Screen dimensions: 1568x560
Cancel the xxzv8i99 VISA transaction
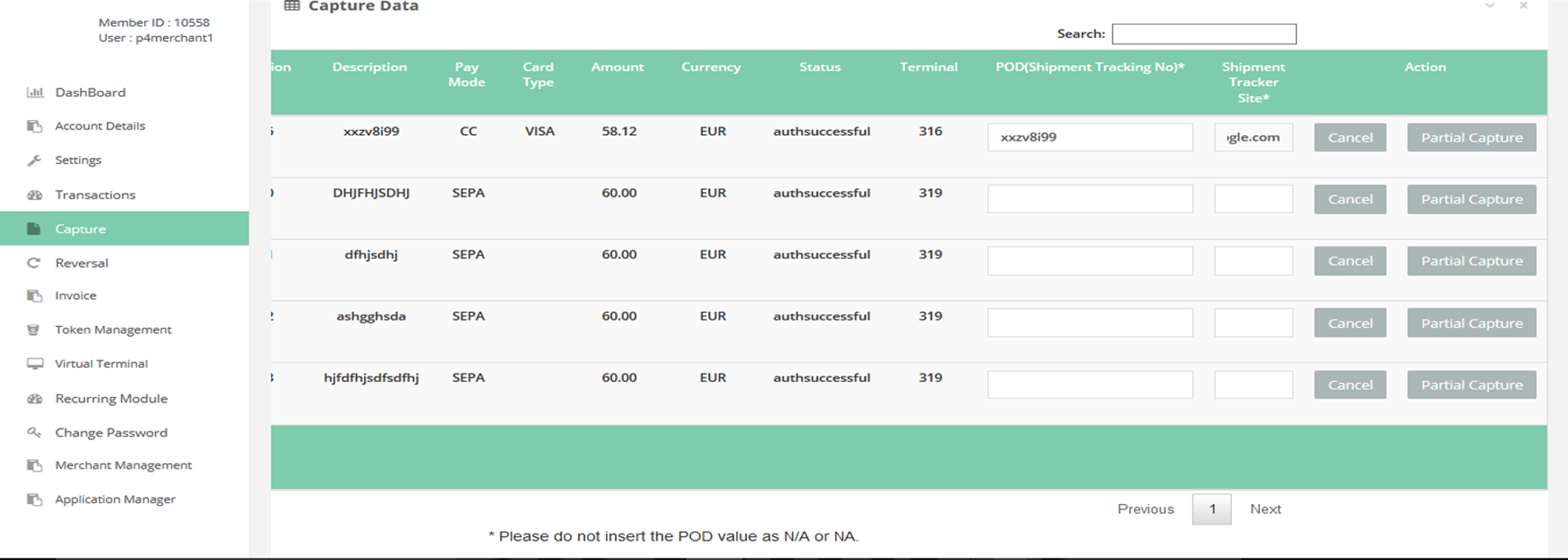coord(1350,138)
